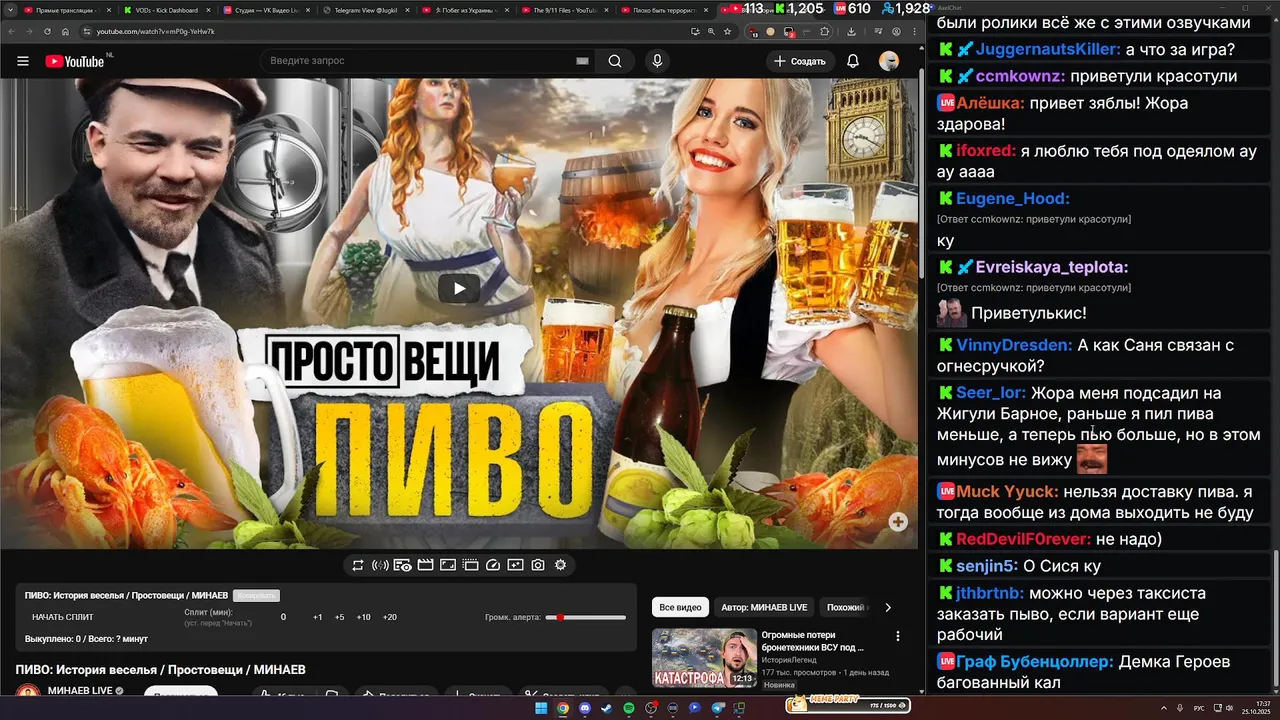This screenshot has width=1280, height=720.
Task: Click the broadcast signal icon under the player
Action: tap(380, 565)
